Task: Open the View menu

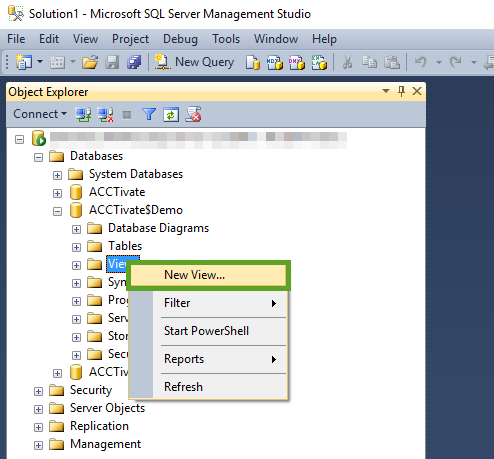Action: click(85, 39)
